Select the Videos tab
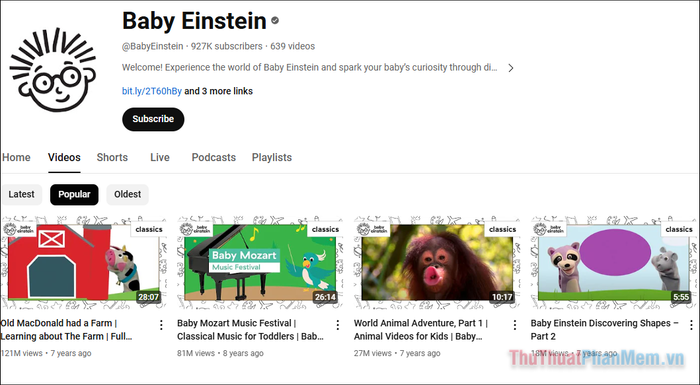The width and height of the screenshot is (700, 385). [64, 158]
